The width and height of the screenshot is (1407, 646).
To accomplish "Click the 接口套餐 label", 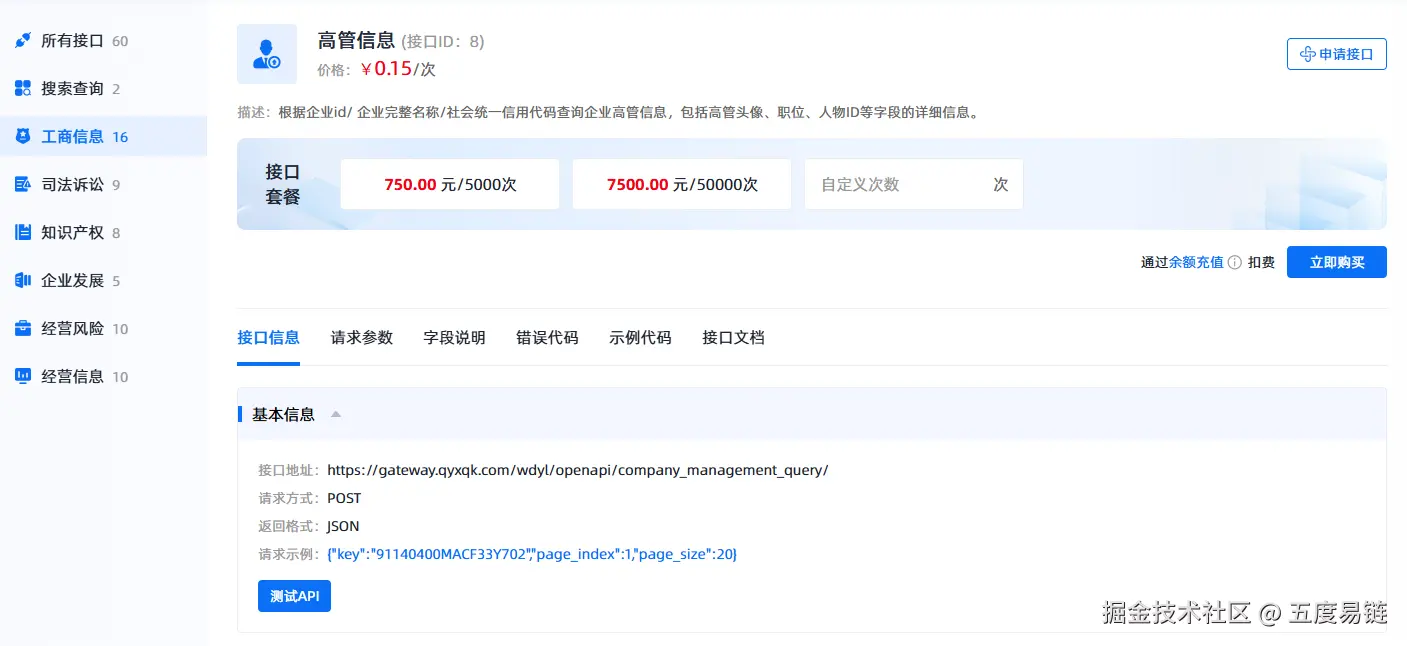I will (283, 184).
